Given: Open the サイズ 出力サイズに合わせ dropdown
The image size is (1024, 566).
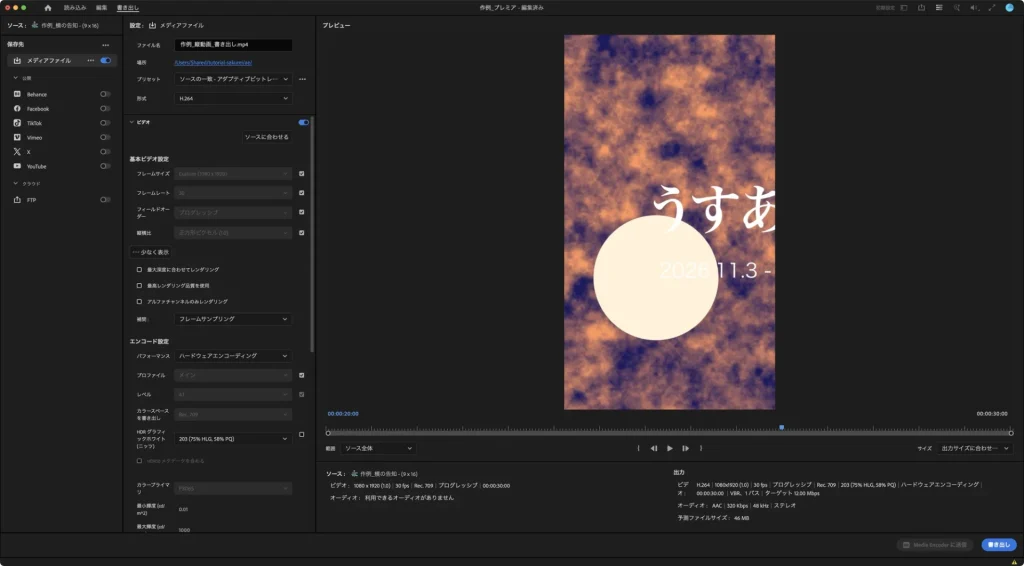Looking at the screenshot, I should 975,448.
